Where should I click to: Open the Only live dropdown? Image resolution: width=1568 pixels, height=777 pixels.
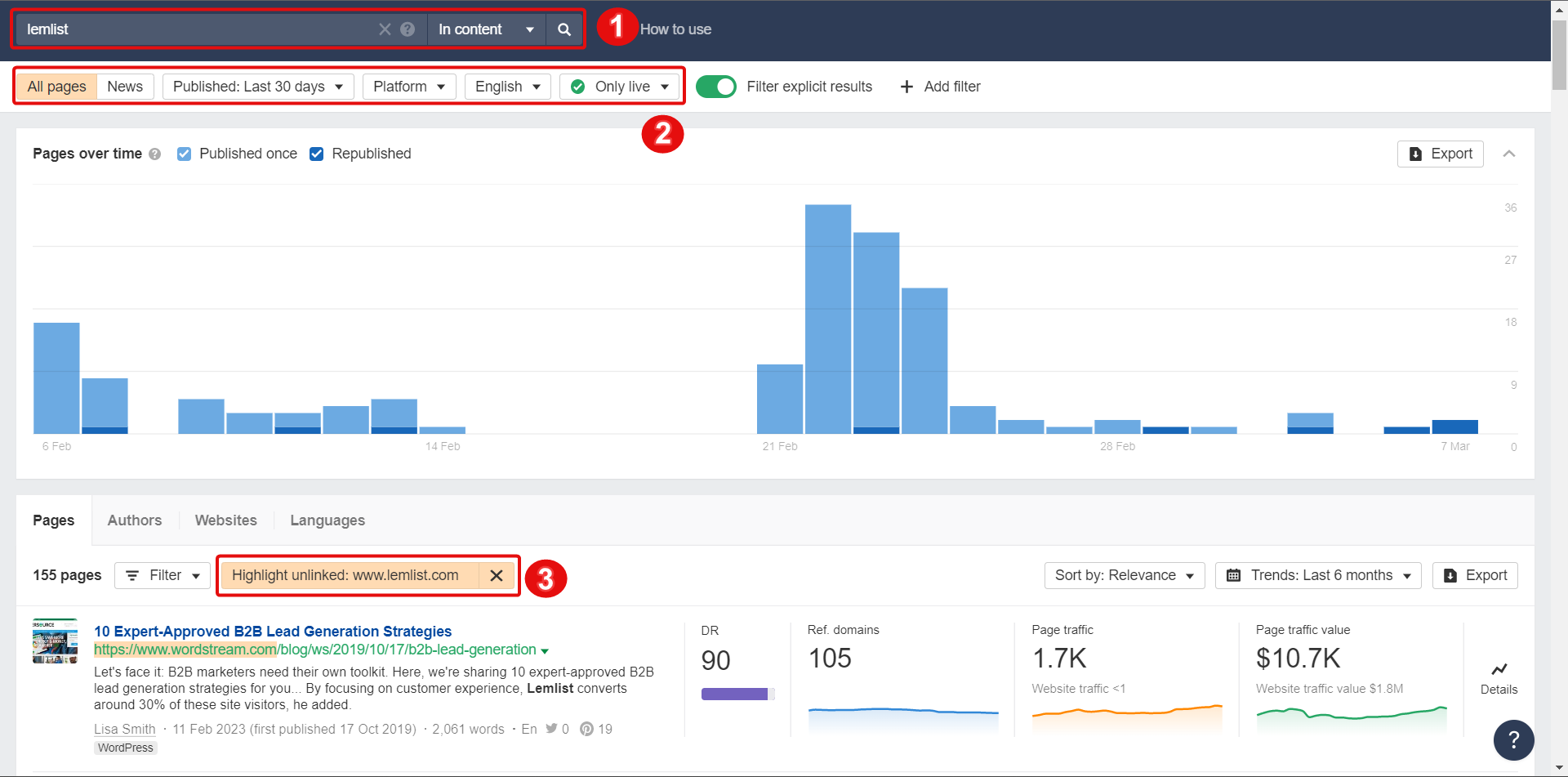(x=619, y=87)
